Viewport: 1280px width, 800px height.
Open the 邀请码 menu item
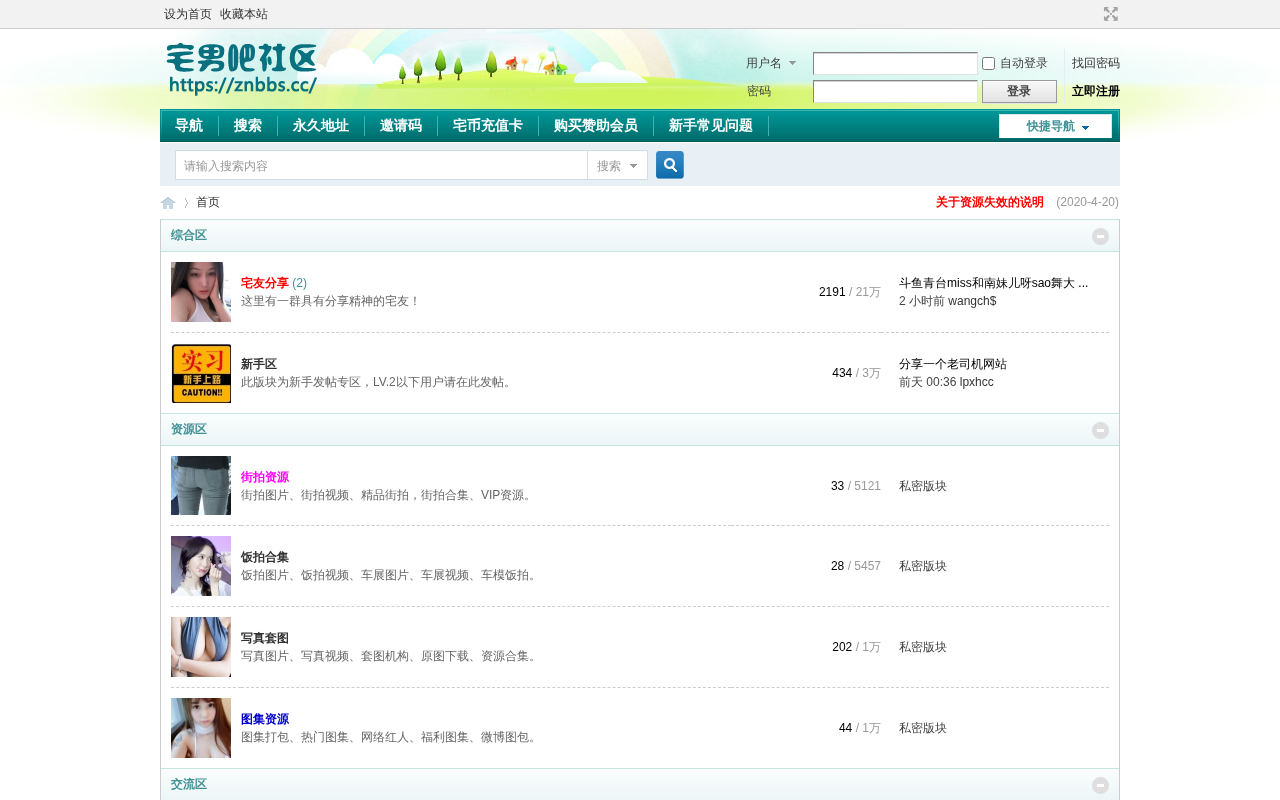click(x=401, y=126)
